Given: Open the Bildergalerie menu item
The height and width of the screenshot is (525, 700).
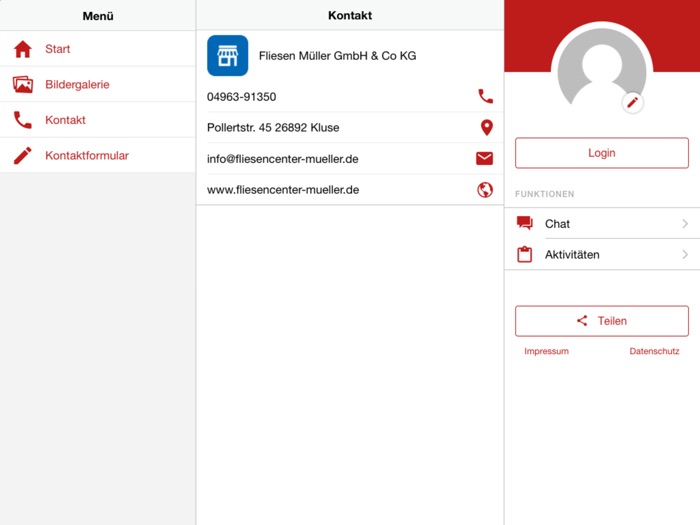Looking at the screenshot, I should pos(98,84).
